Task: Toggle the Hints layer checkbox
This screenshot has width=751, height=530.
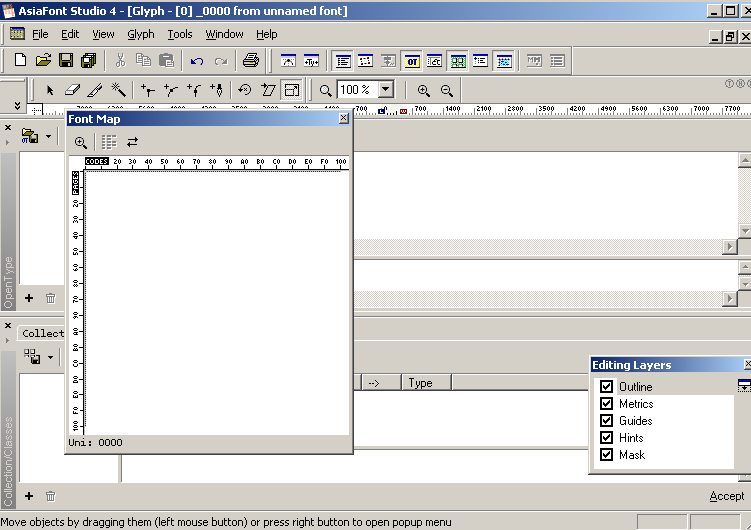Action: 606,438
